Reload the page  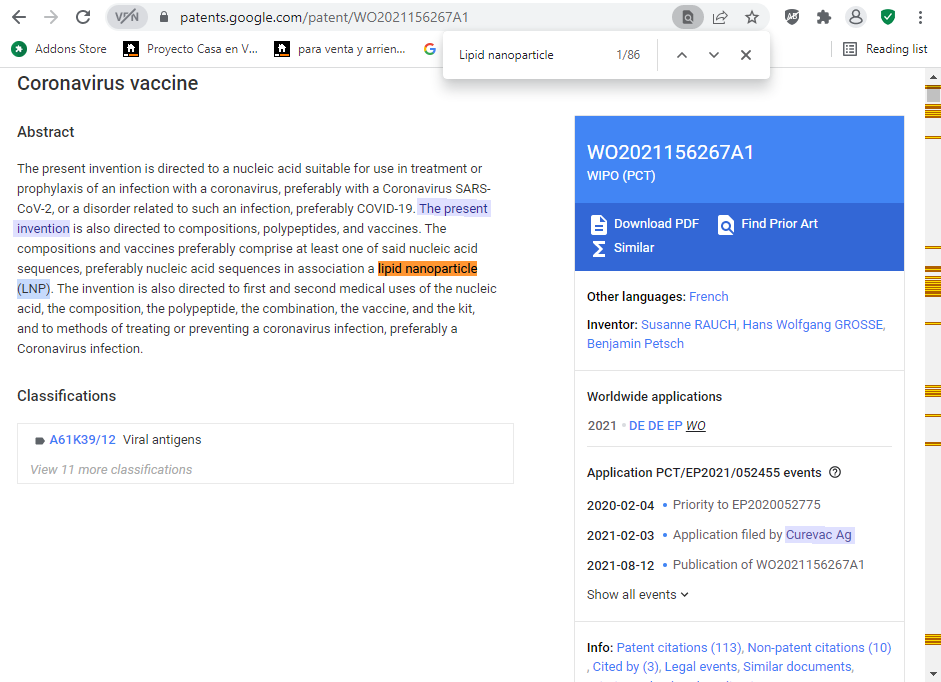click(83, 17)
